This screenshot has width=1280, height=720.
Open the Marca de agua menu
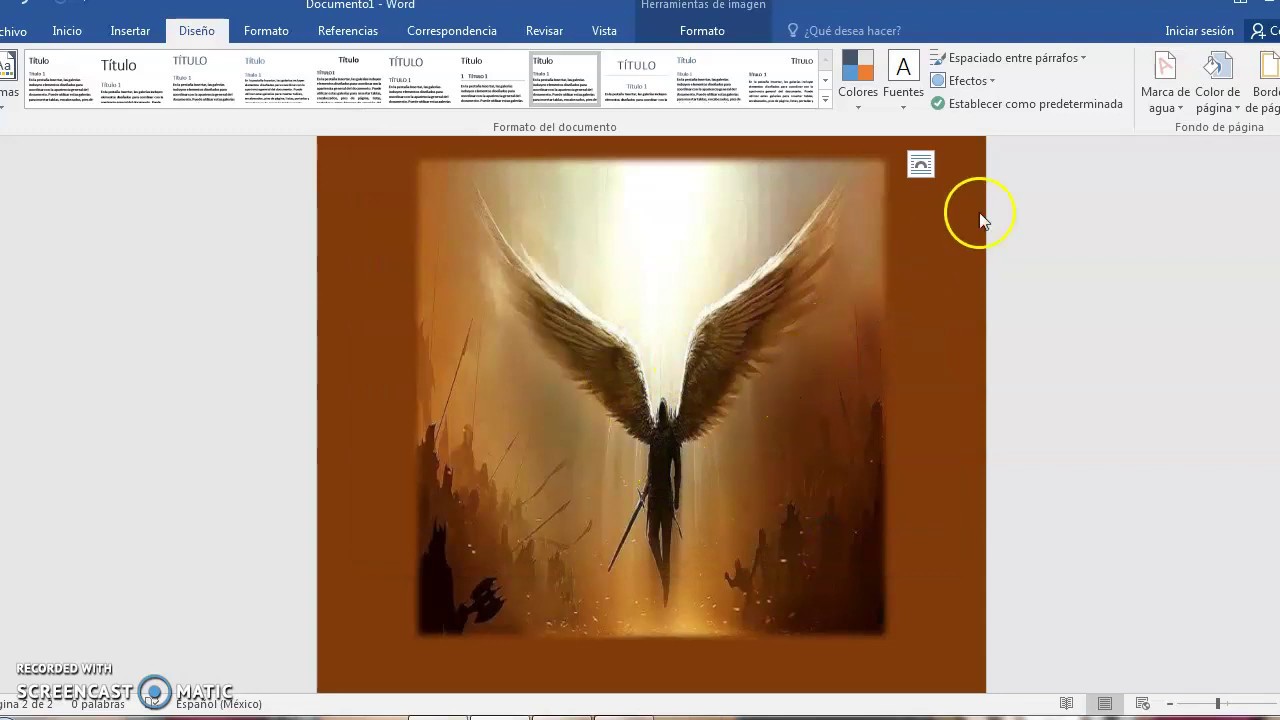click(x=1165, y=83)
